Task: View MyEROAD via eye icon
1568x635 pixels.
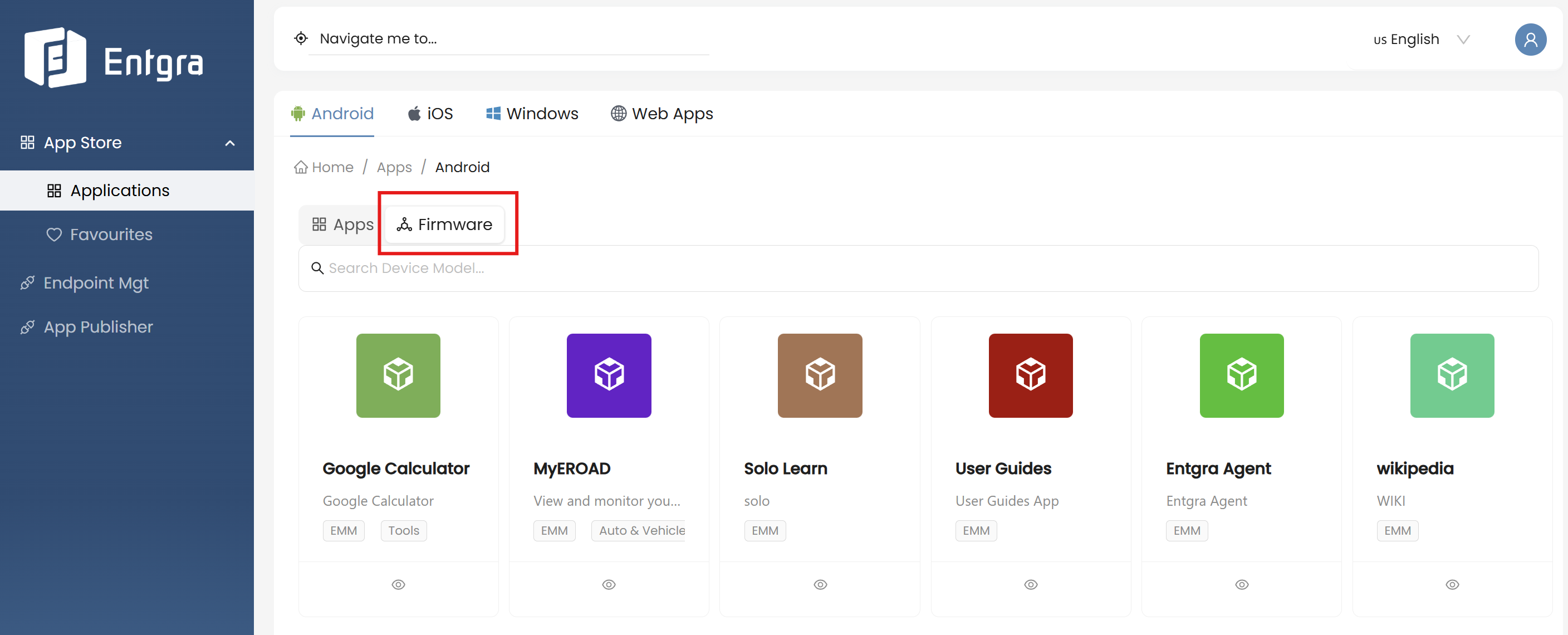Action: tap(609, 584)
